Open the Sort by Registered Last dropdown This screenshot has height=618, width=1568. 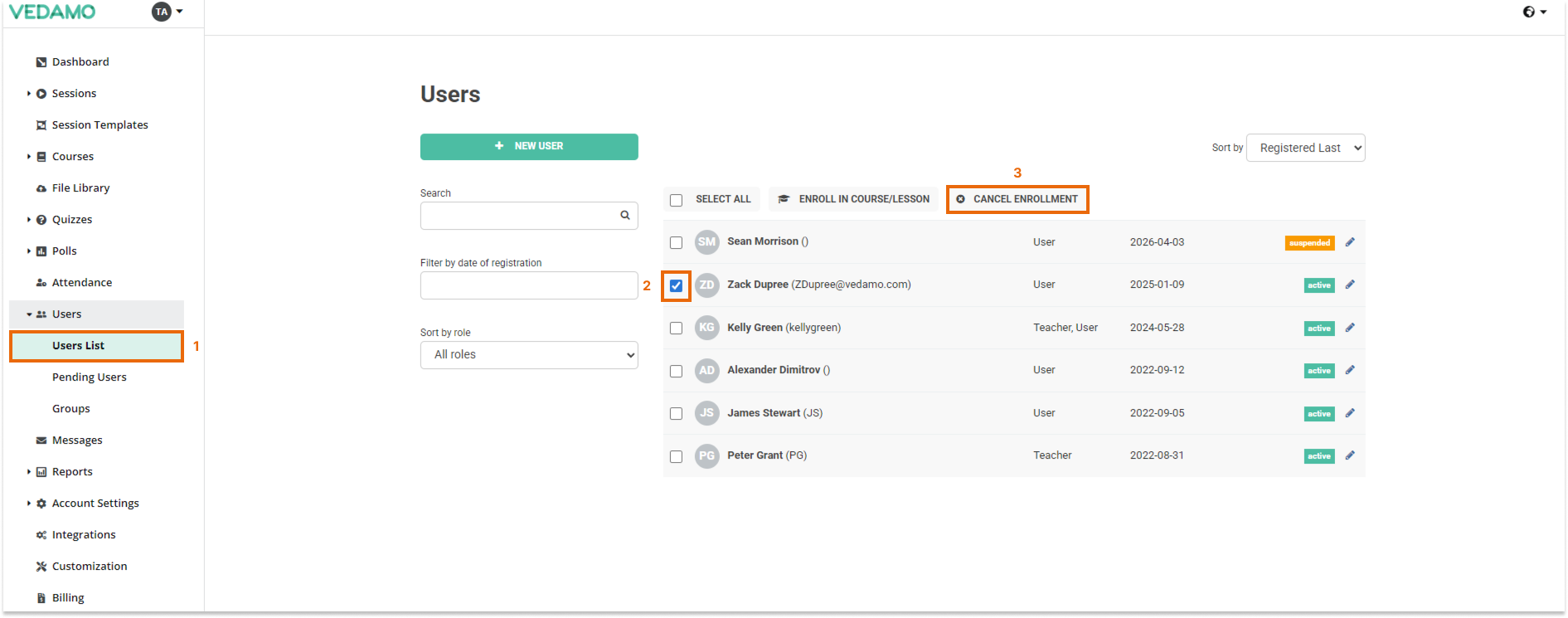click(1305, 148)
